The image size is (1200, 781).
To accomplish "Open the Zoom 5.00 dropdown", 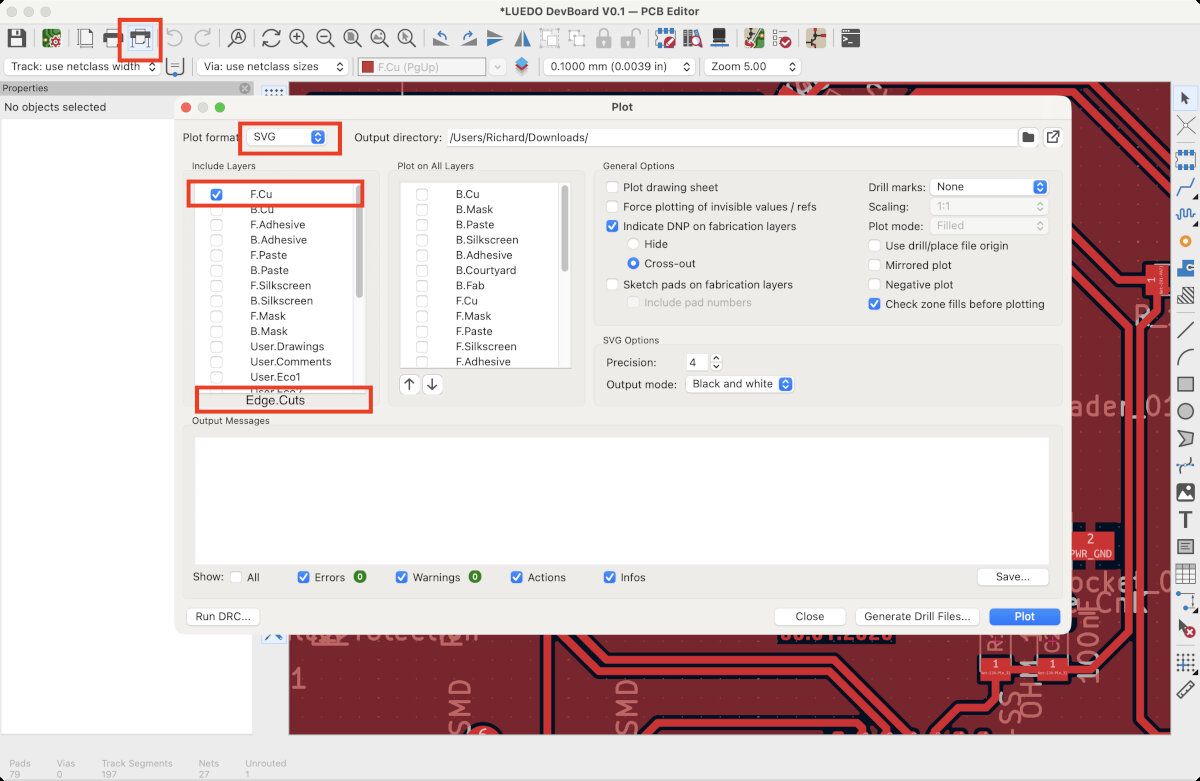I will [x=752, y=67].
